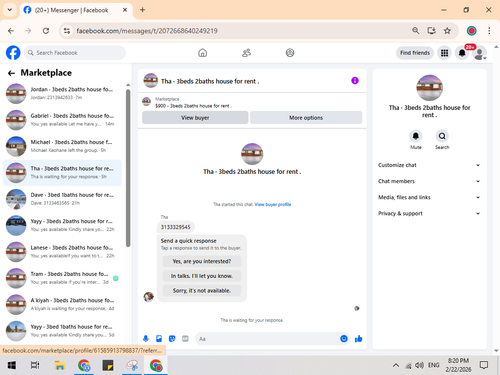Send quick reply "Yes, are you interested?"
Viewport: 500px width, 375px height.
(202, 261)
